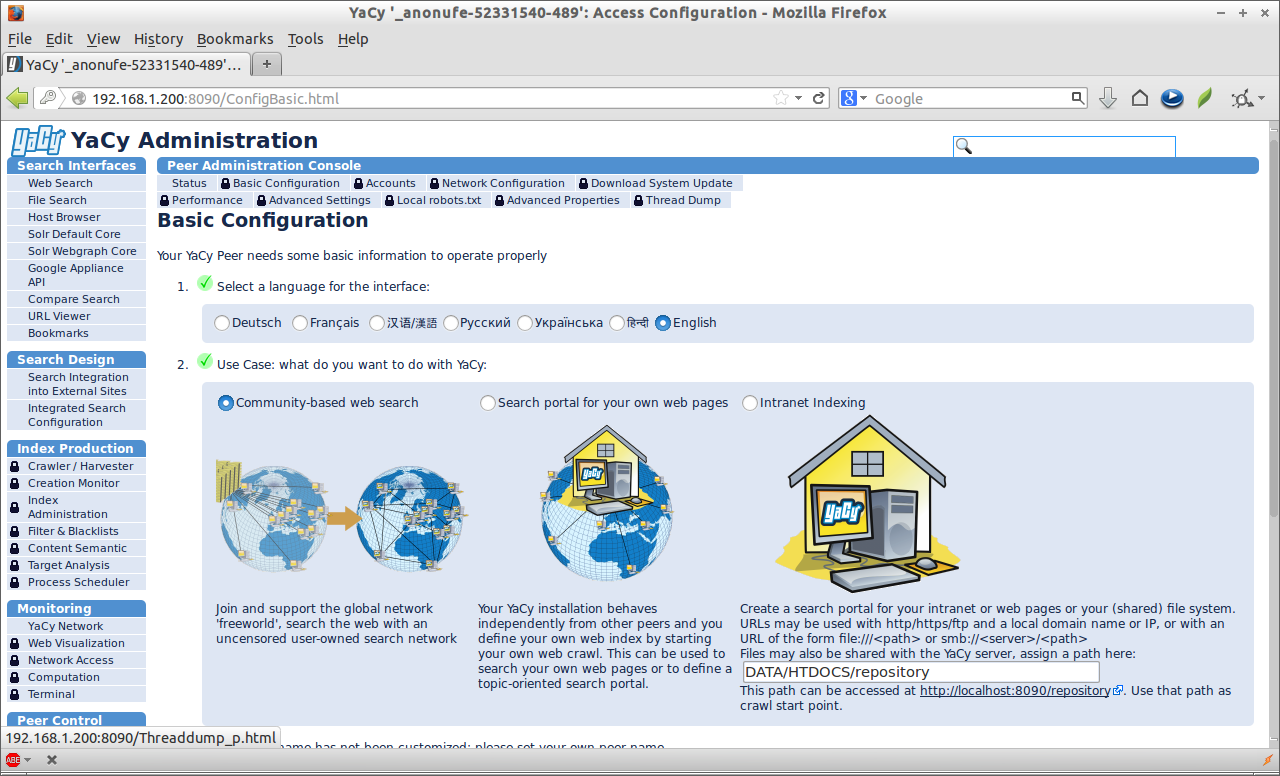Select Русский as interface language

[x=451, y=323]
